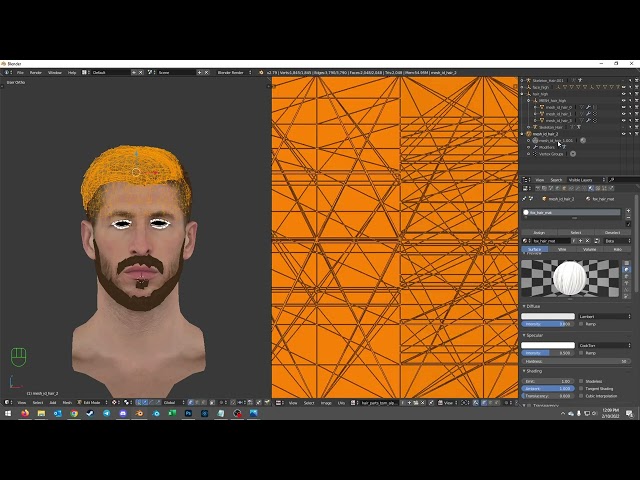Enable the Specular Ramp checkbox
This screenshot has width=640, height=480.
[x=581, y=353]
